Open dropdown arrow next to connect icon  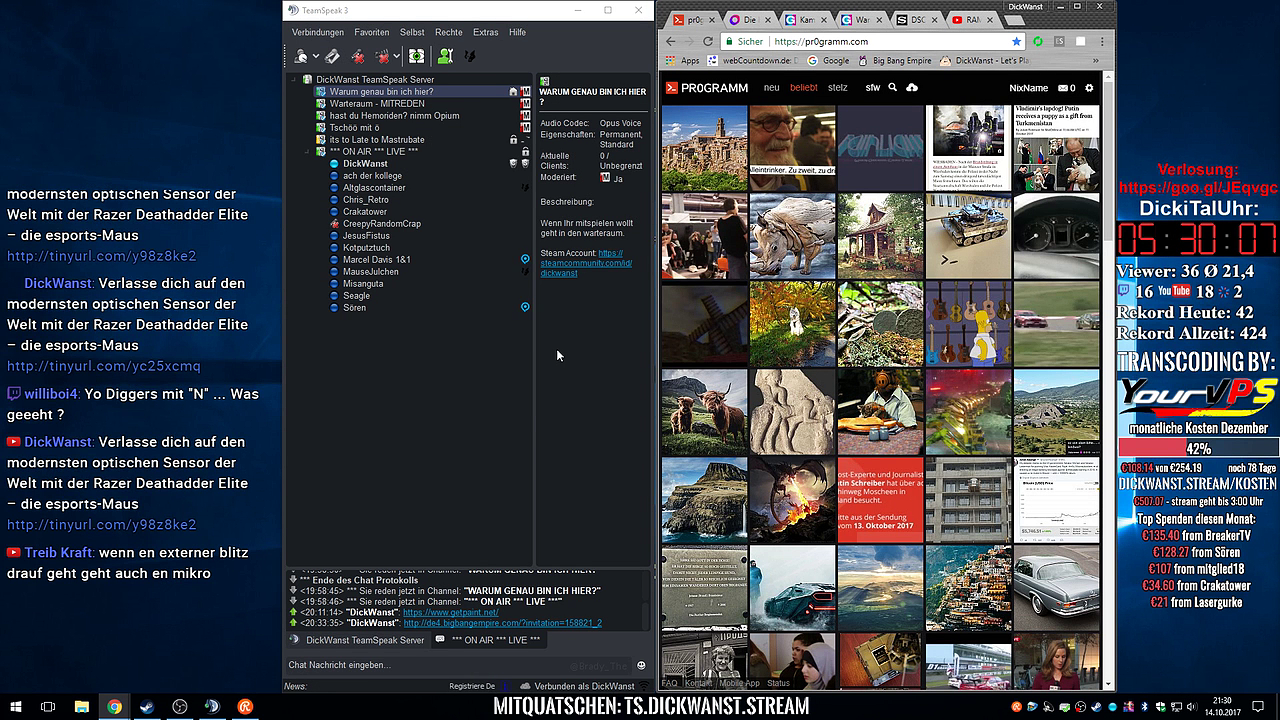[x=316, y=57]
